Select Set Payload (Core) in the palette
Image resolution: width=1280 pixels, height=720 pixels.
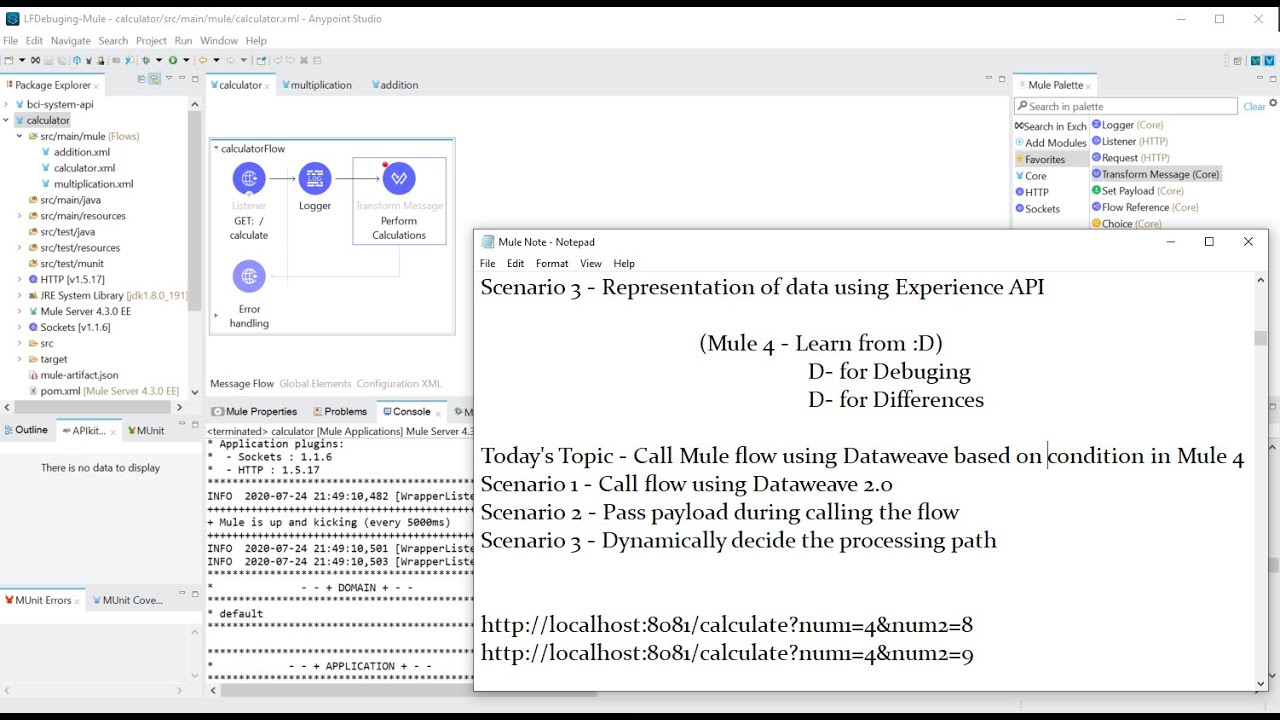1137,190
